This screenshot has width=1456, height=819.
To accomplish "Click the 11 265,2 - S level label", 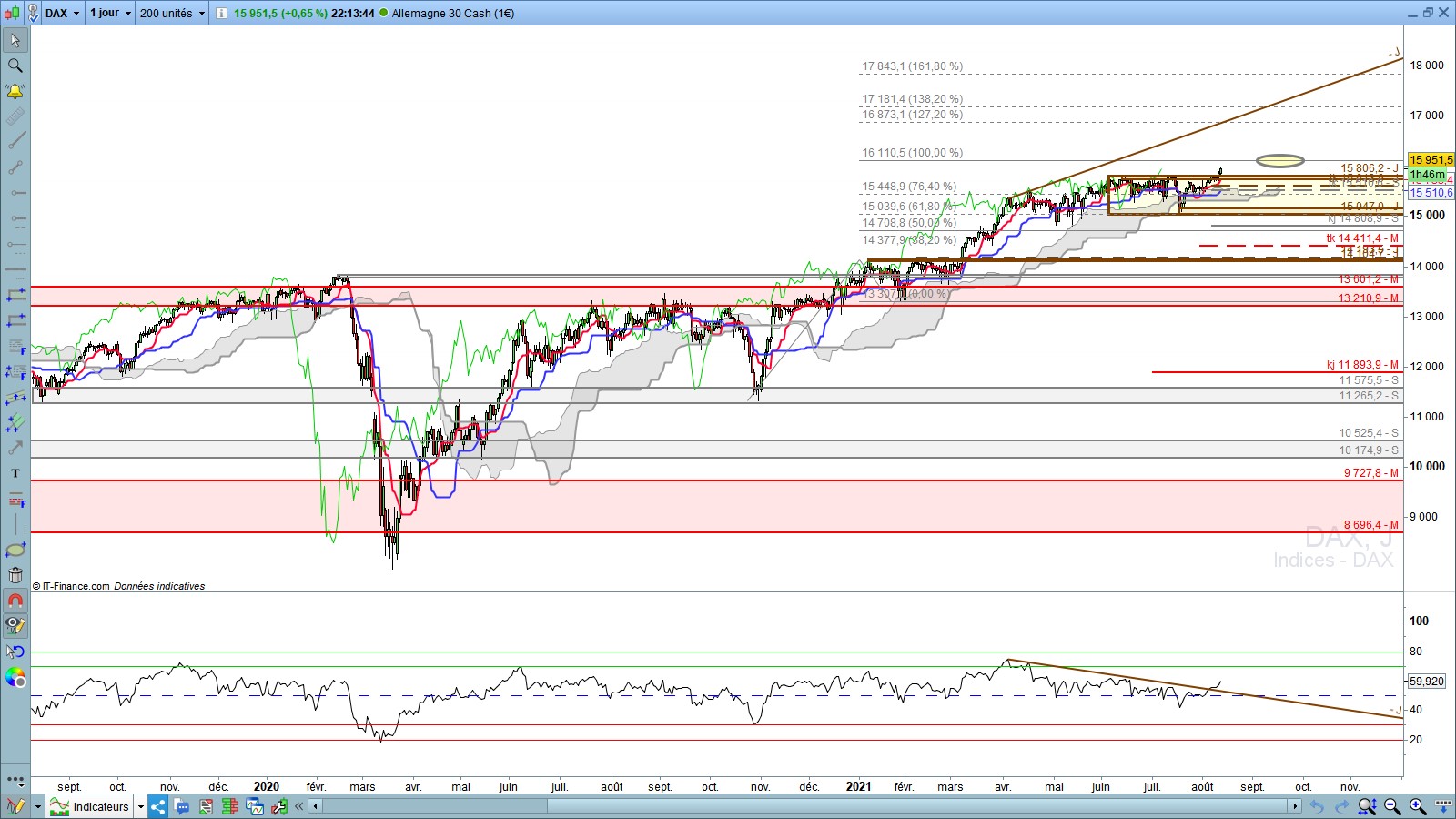I will [1369, 396].
